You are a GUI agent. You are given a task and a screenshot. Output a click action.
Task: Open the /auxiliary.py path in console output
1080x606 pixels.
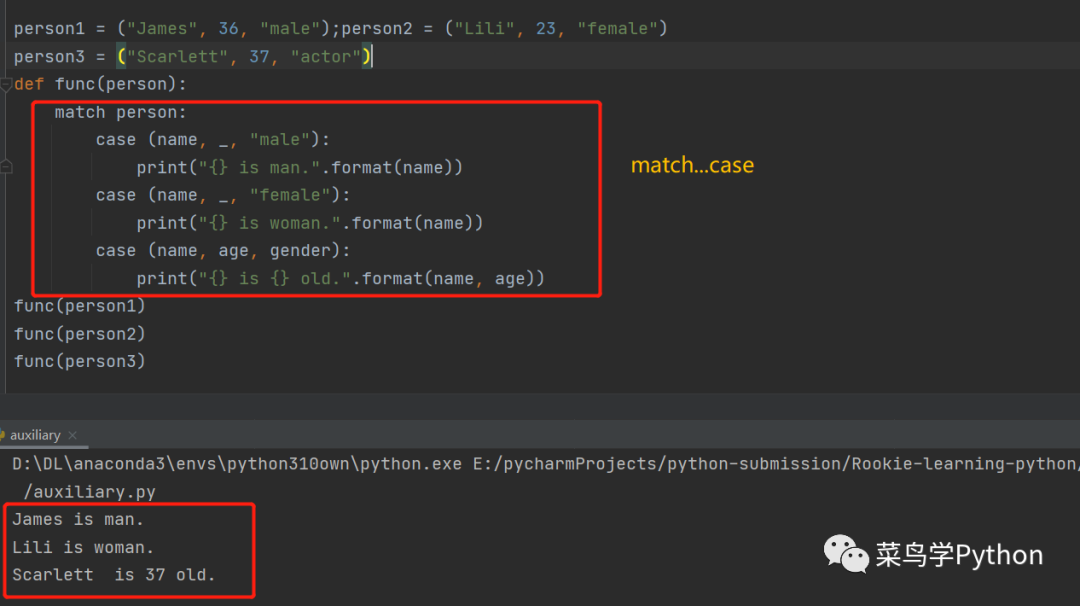[x=90, y=492]
